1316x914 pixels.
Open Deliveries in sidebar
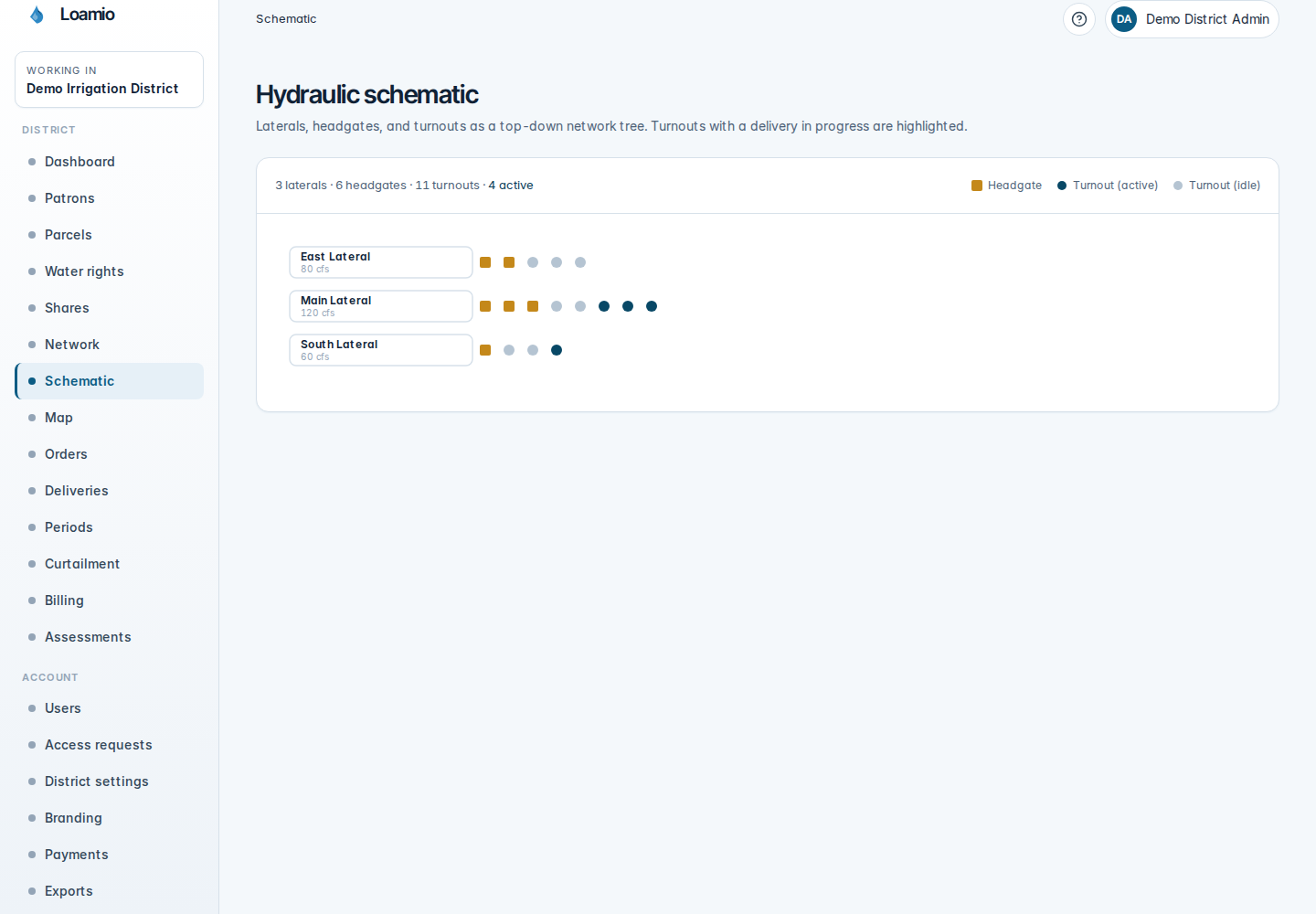(109, 491)
